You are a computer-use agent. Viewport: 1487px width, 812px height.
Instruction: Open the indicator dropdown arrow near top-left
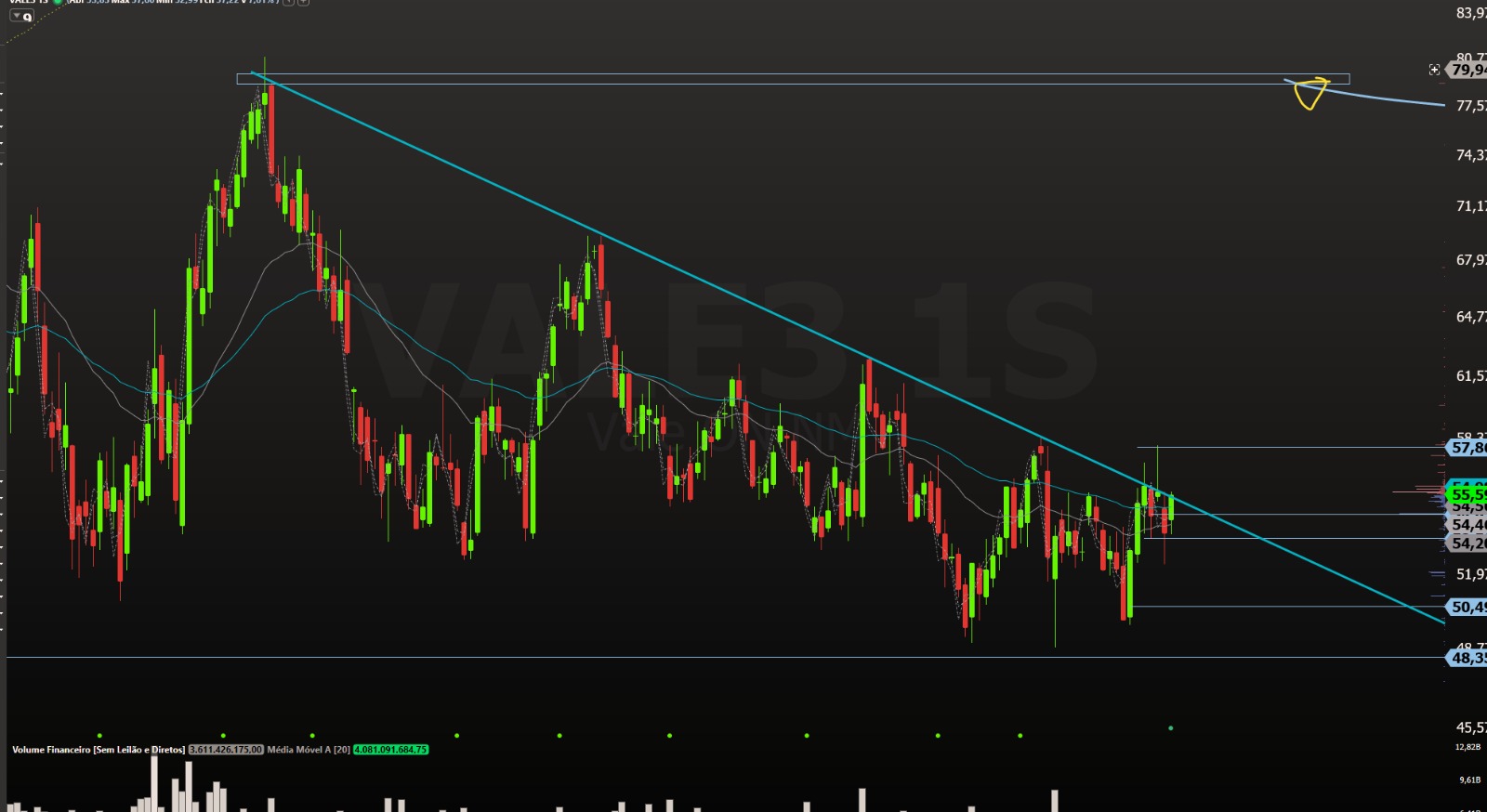[17, 16]
